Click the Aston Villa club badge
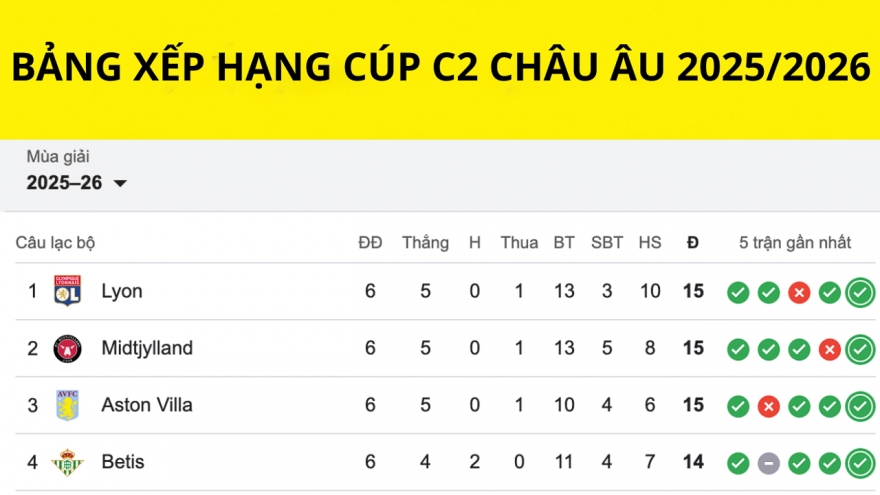 [x=67, y=405]
